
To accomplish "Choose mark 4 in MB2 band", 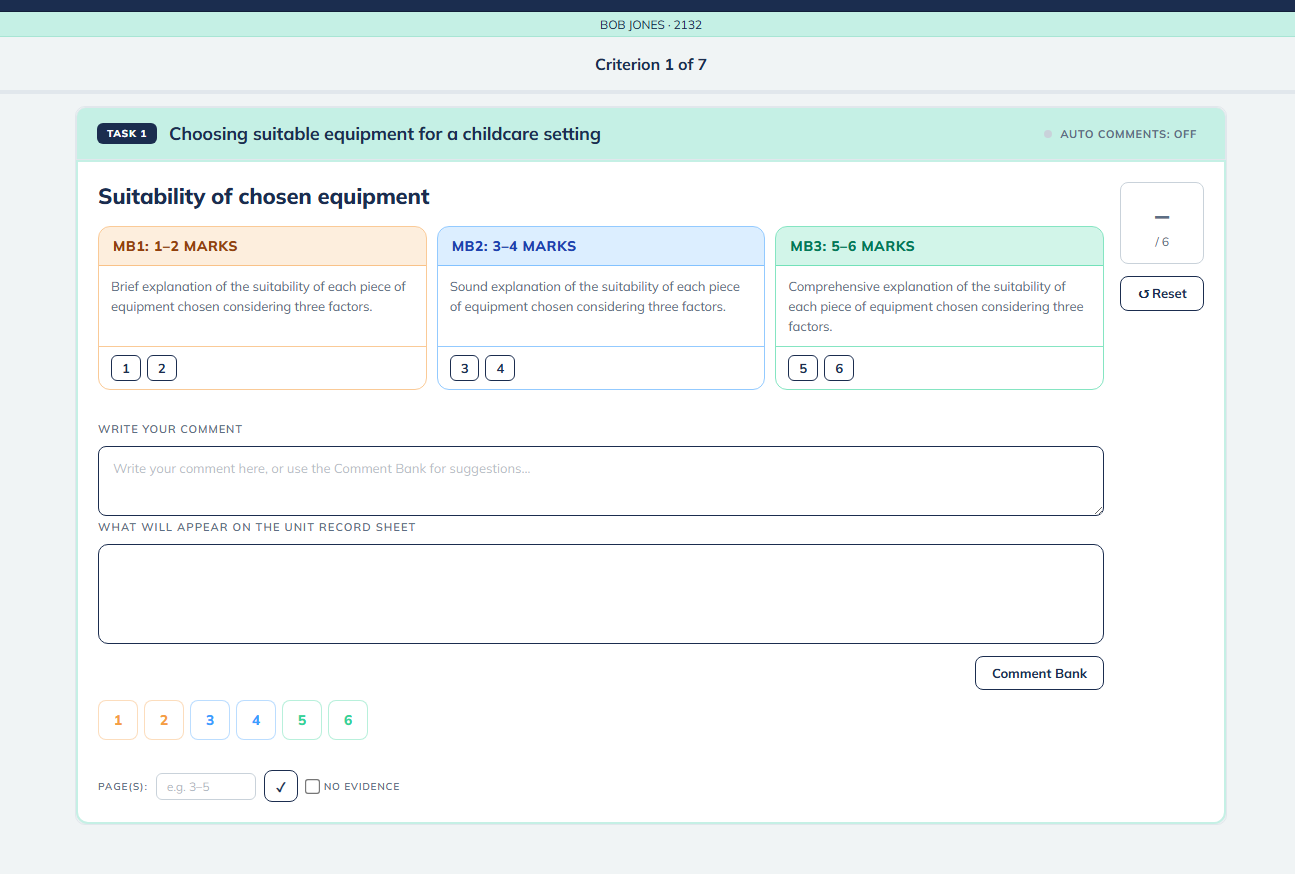I will tap(500, 368).
